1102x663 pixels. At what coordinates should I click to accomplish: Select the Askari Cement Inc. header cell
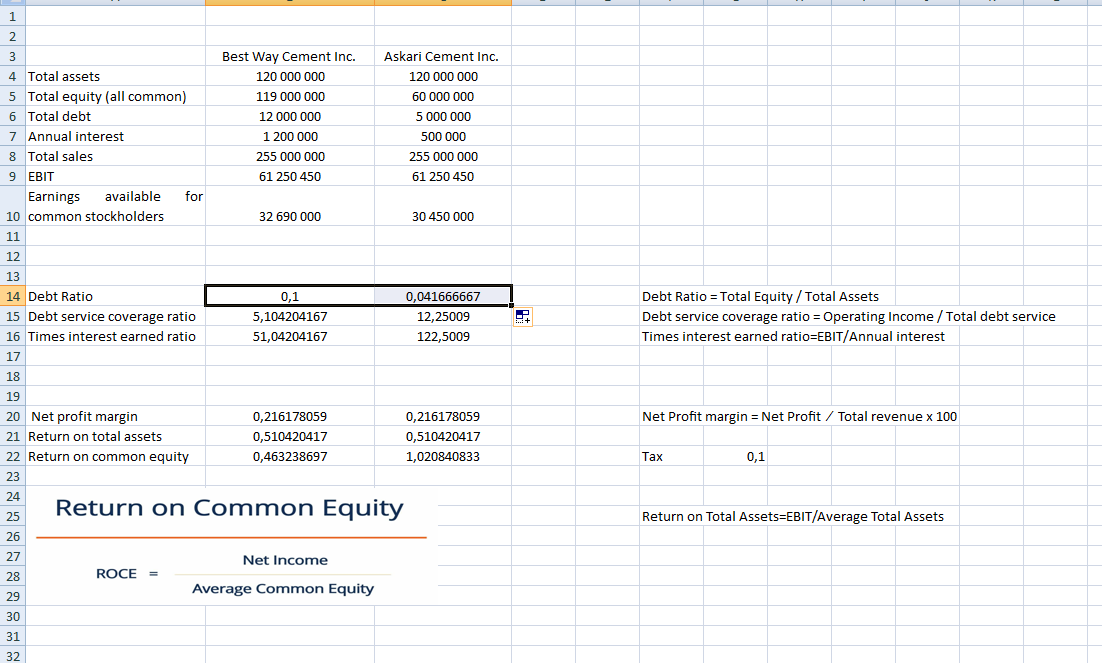click(441, 56)
